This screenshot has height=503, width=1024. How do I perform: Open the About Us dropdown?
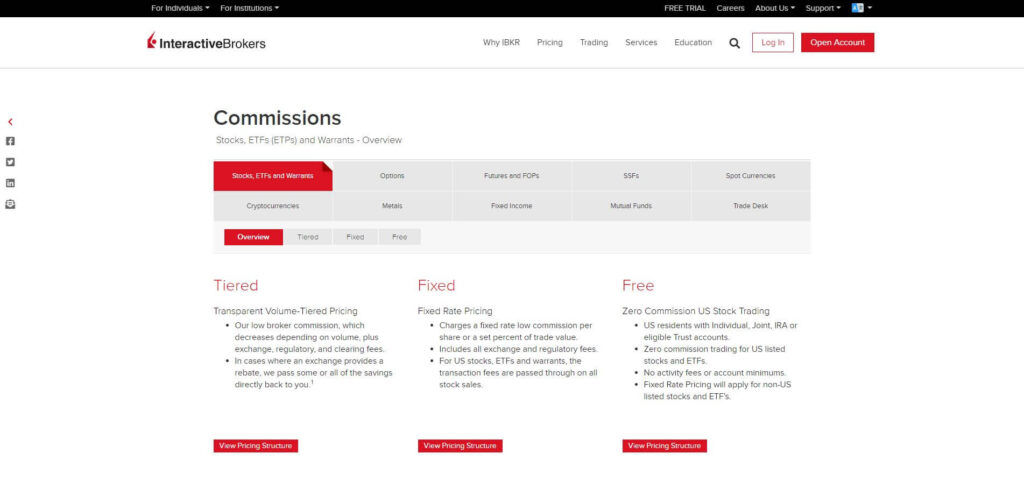point(775,8)
